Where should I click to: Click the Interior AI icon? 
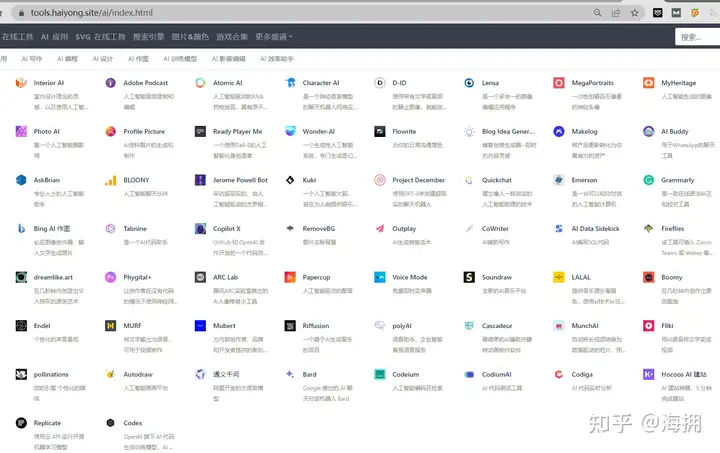21,83
